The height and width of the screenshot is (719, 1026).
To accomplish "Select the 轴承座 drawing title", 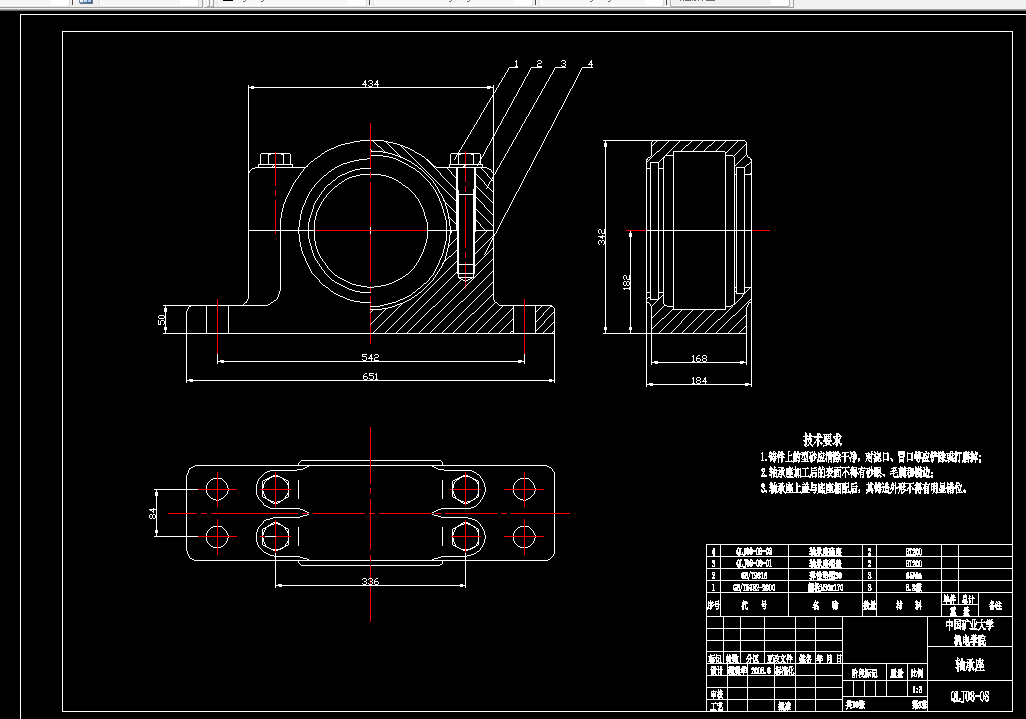I will 970,665.
